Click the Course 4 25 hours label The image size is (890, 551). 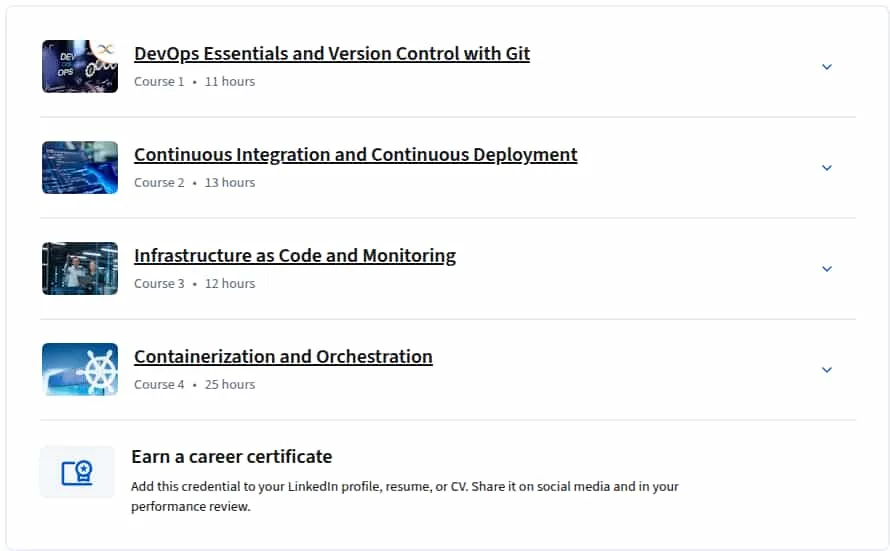pos(195,385)
